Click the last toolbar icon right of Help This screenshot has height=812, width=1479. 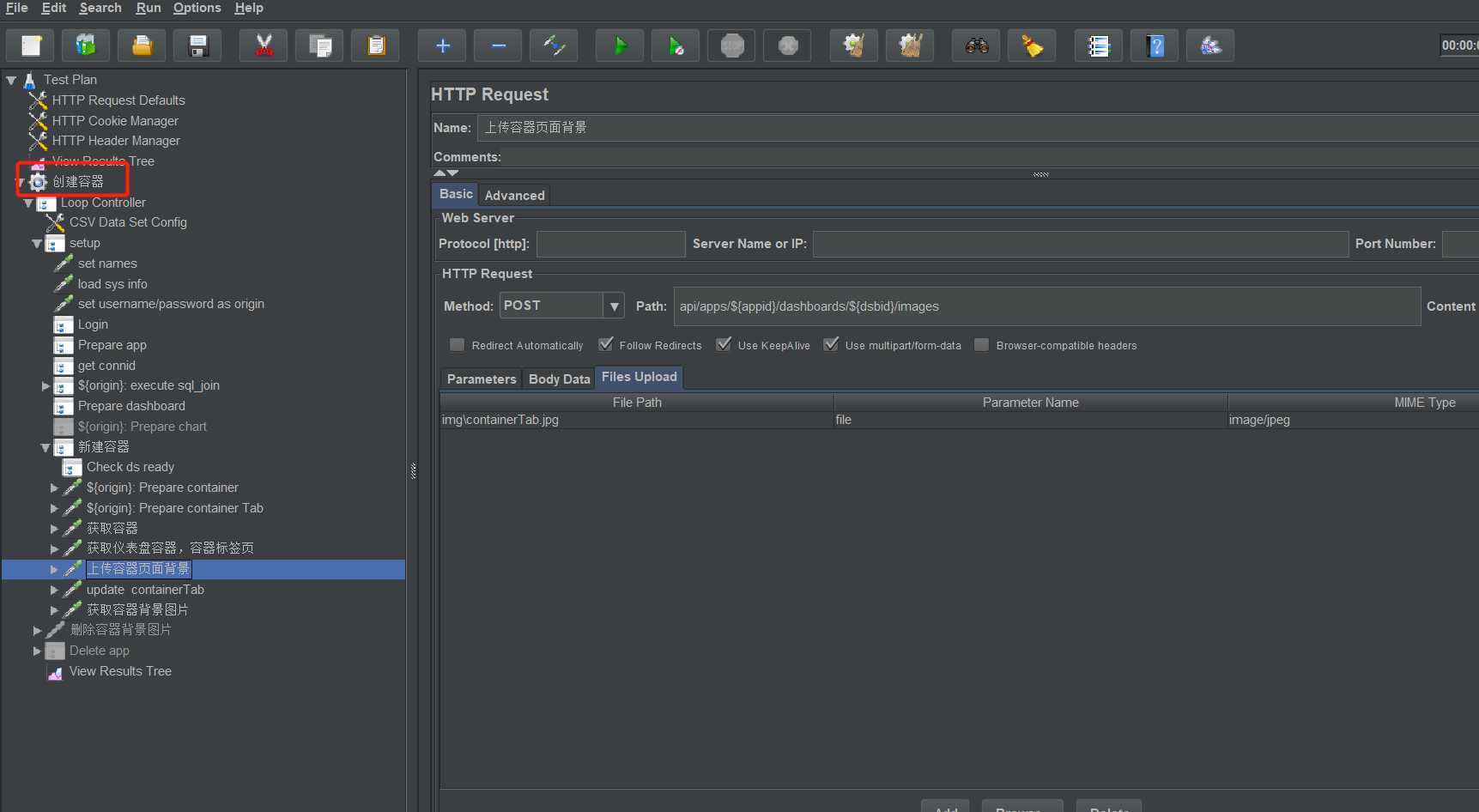(1210, 45)
